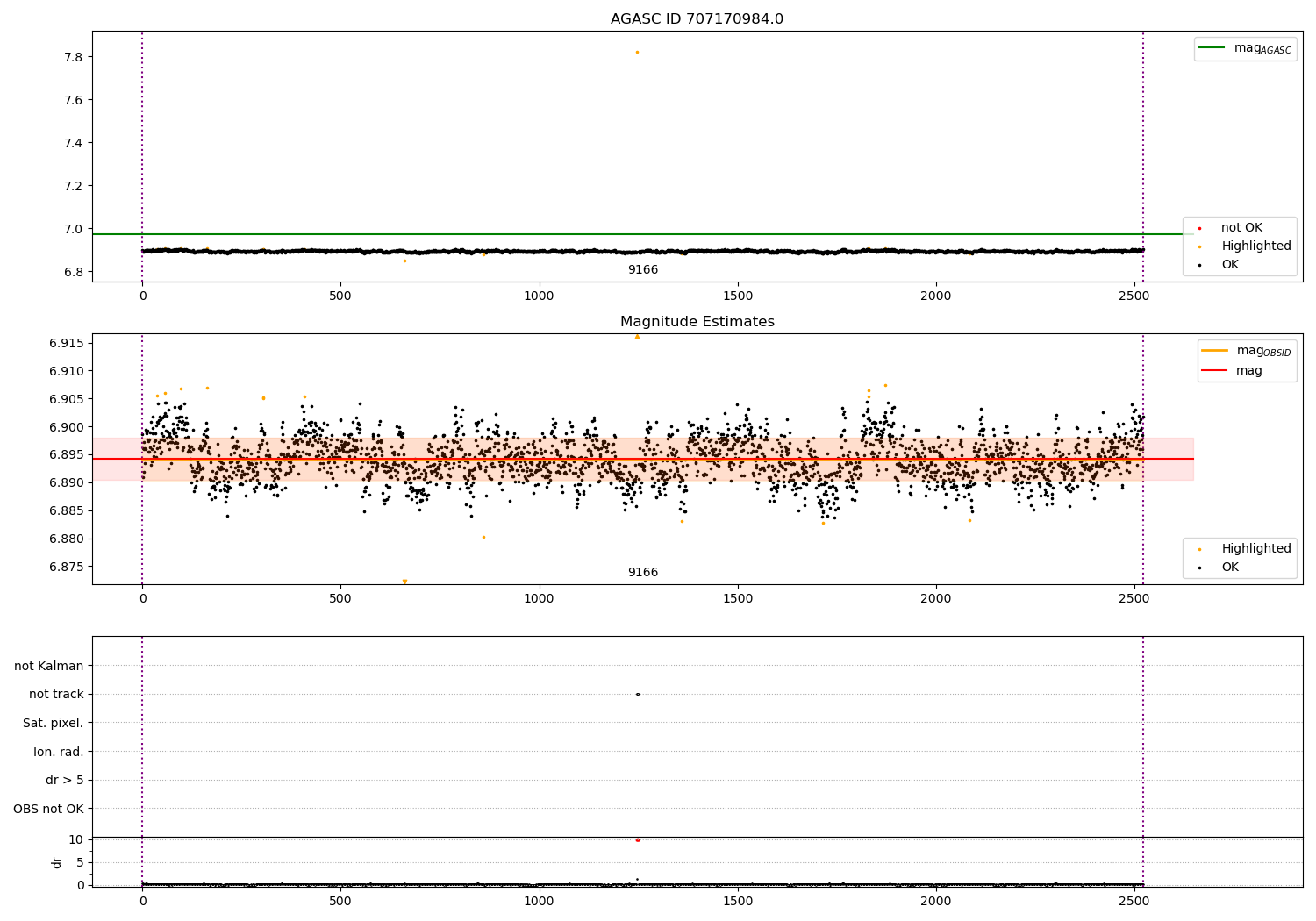Click the 'dr' axis label

(57, 862)
